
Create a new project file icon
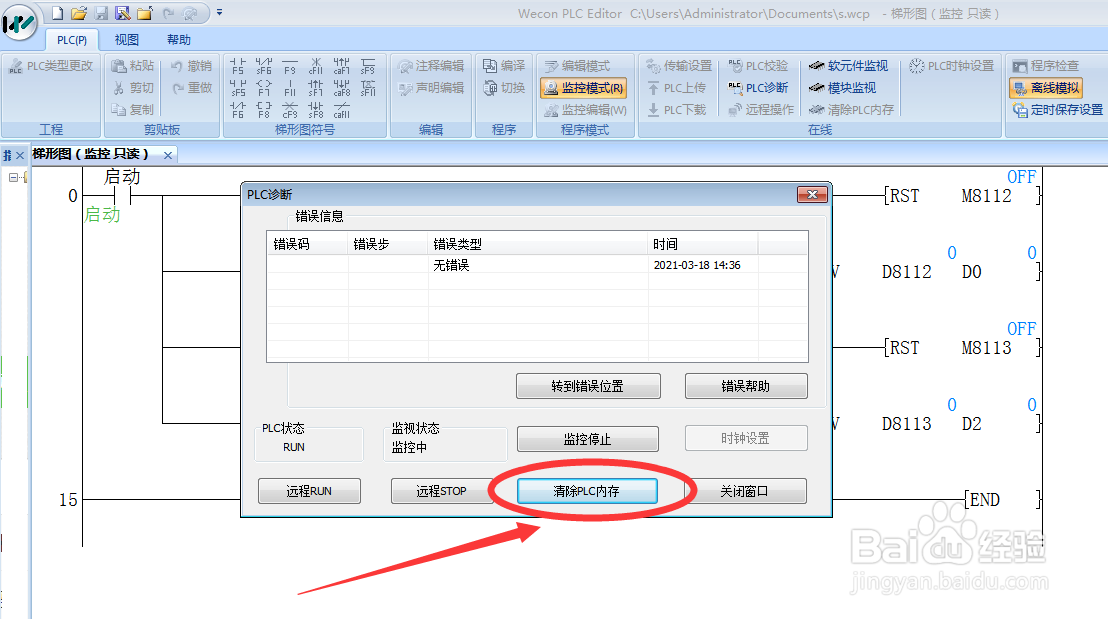coord(58,13)
